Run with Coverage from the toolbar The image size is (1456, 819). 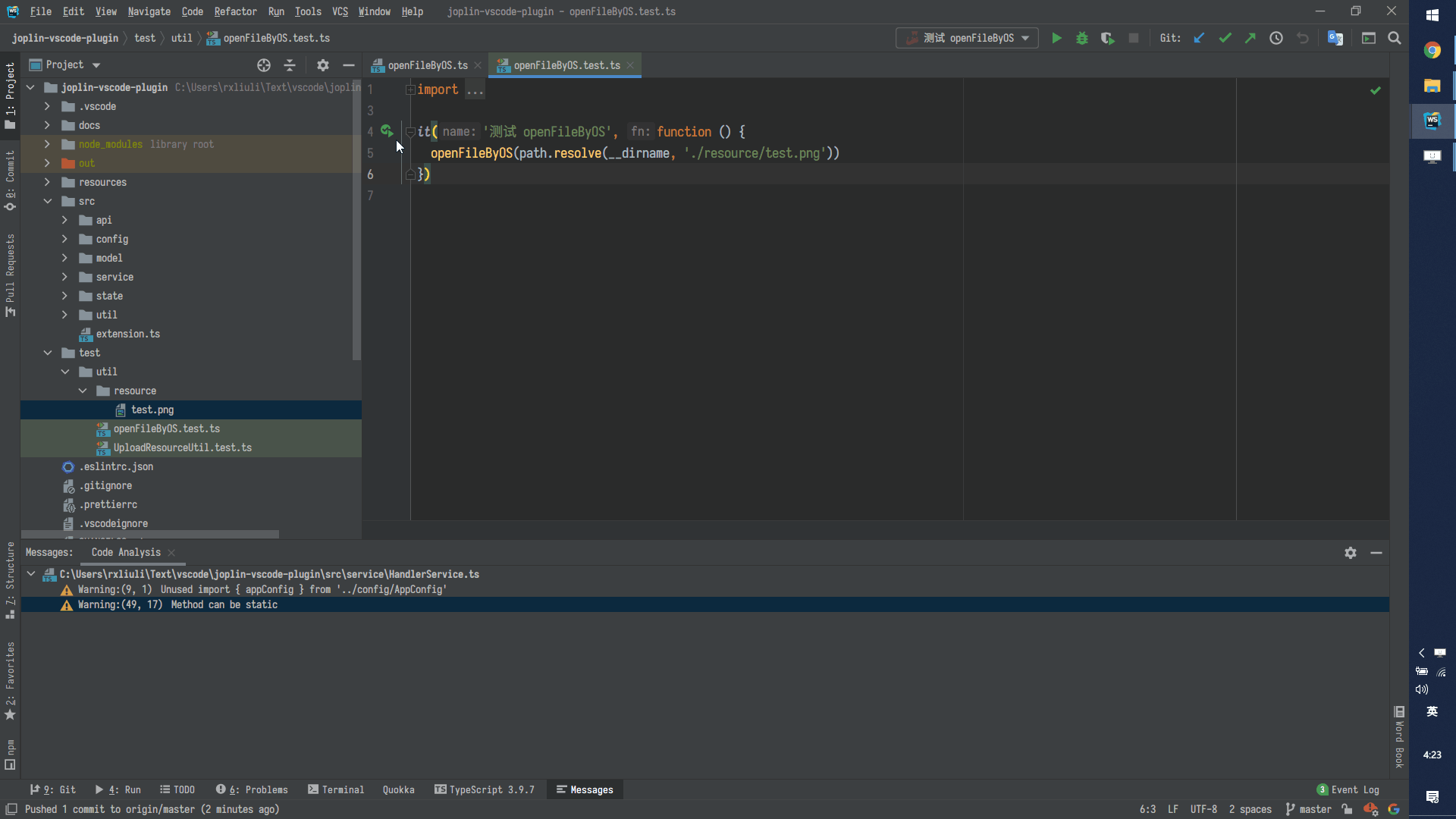point(1108,38)
